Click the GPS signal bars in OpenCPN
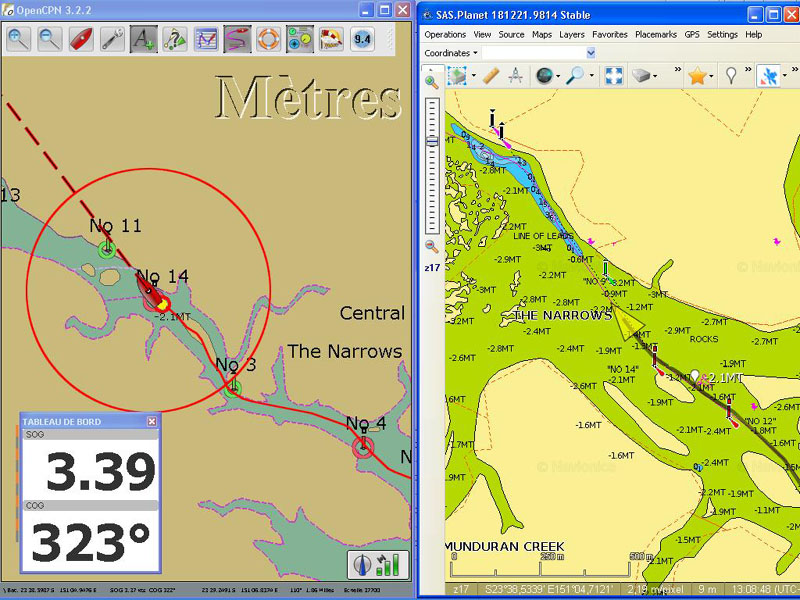 [x=389, y=565]
